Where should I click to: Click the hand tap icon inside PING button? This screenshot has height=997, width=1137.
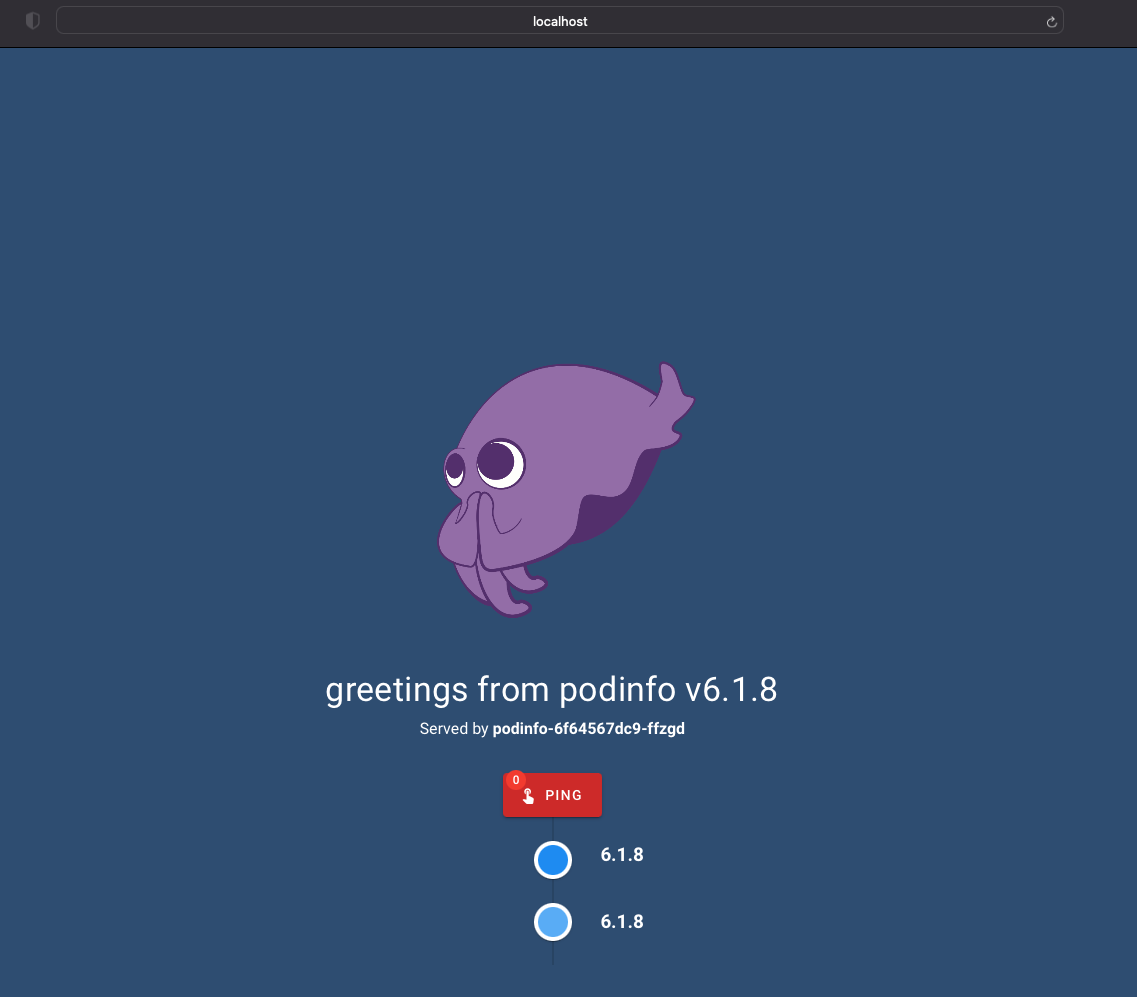point(528,796)
